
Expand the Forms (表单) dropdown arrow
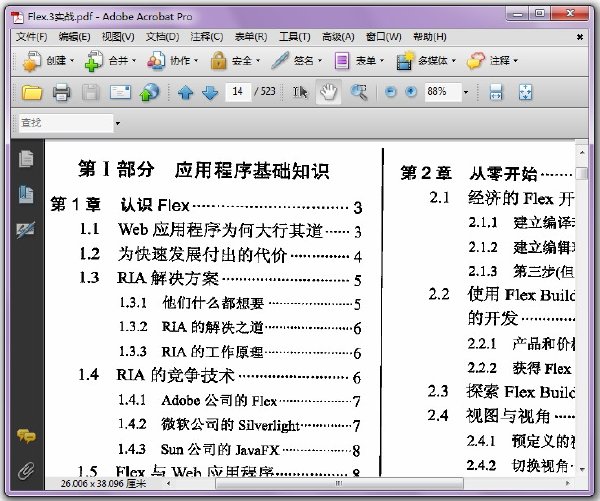tap(382, 61)
